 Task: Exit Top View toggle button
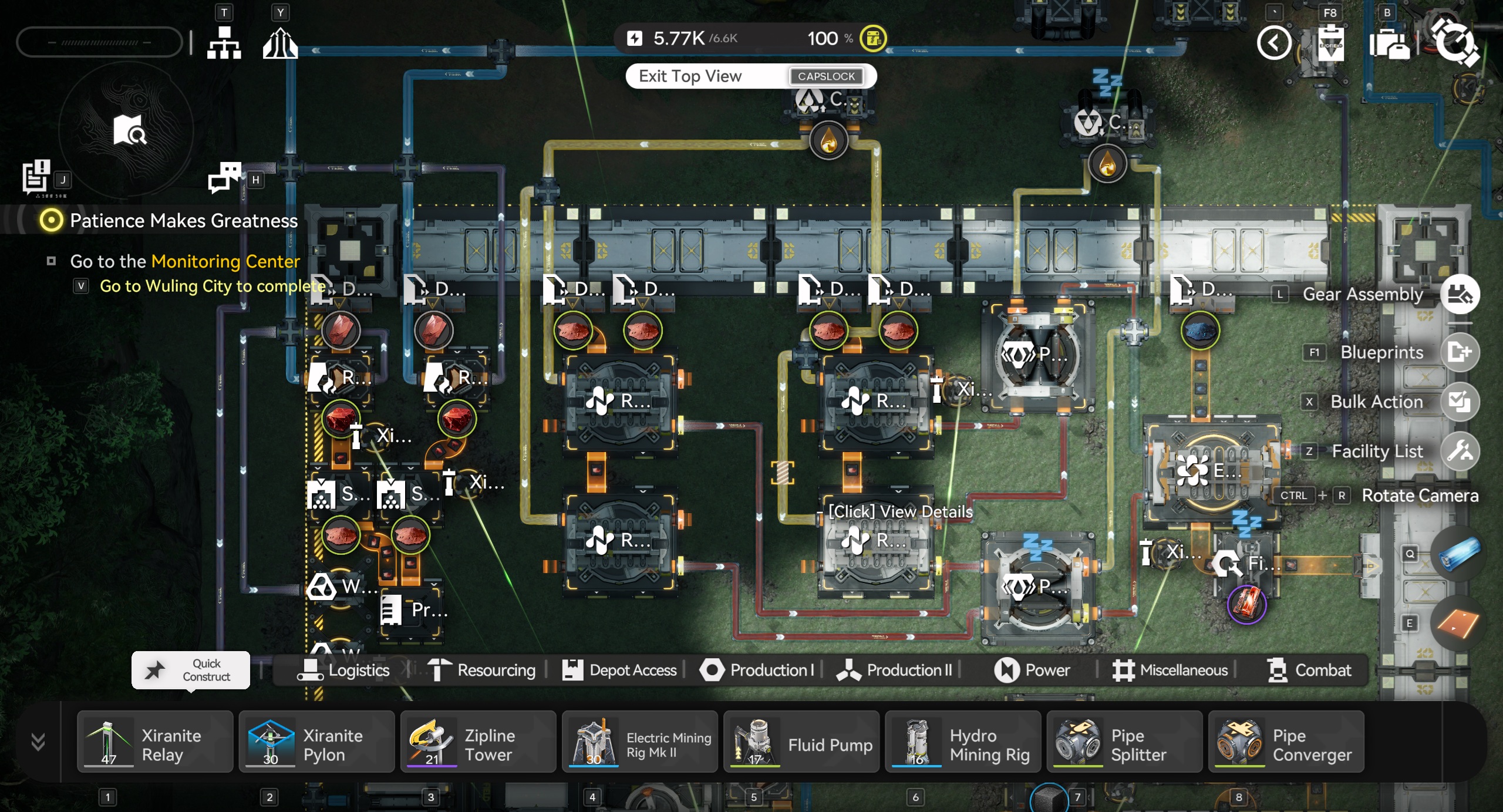point(750,76)
